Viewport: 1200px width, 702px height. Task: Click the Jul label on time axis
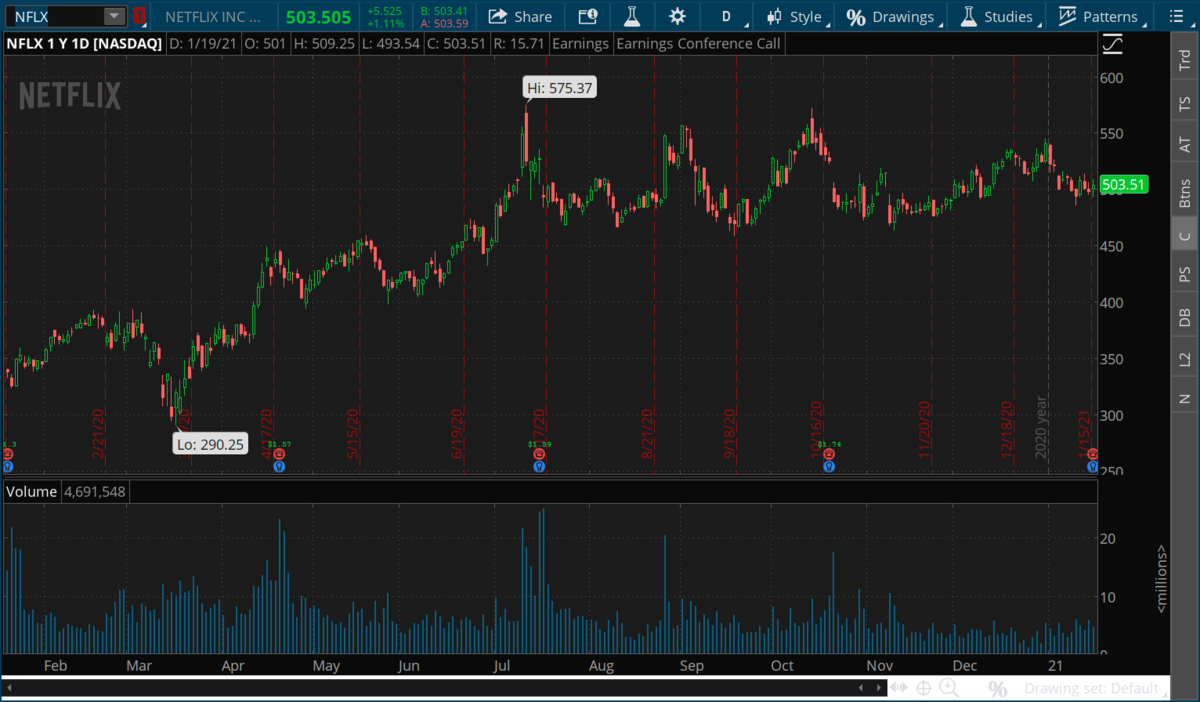coord(504,666)
